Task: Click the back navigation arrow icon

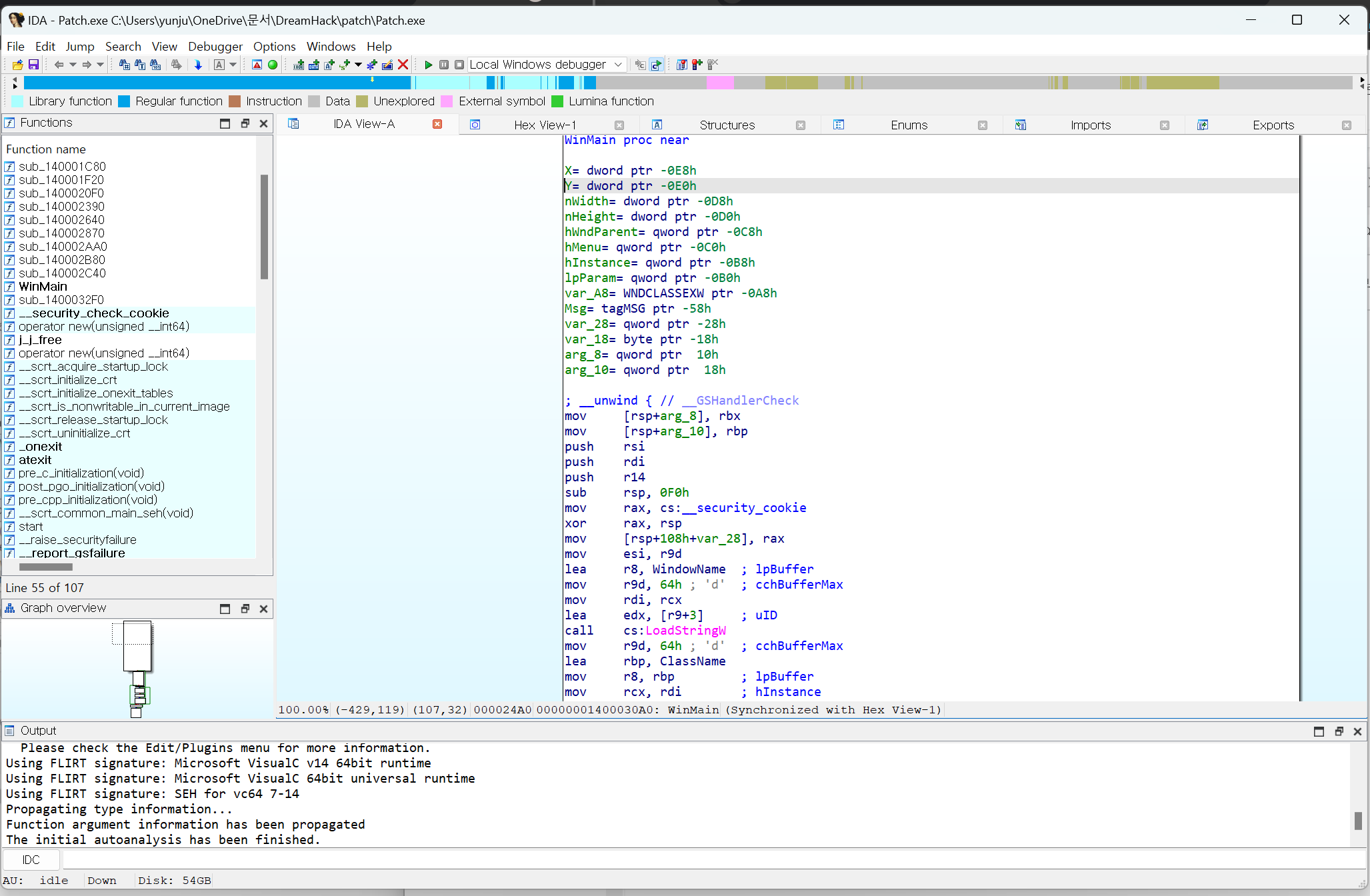Action: (59, 65)
